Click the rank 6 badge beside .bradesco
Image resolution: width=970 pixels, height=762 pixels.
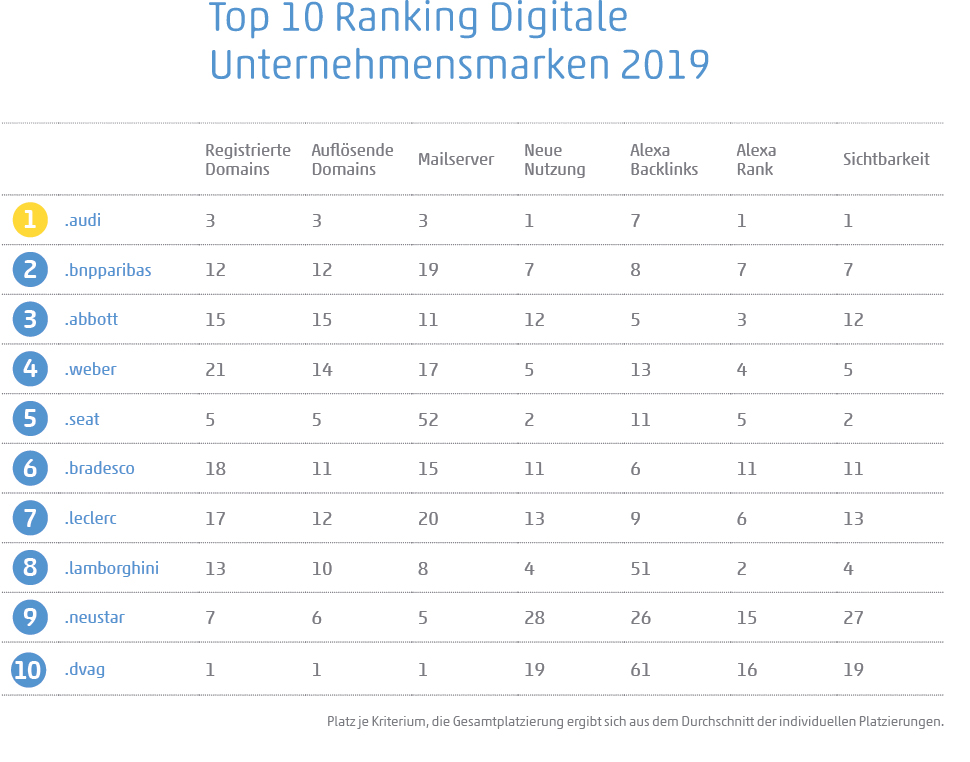[29, 468]
